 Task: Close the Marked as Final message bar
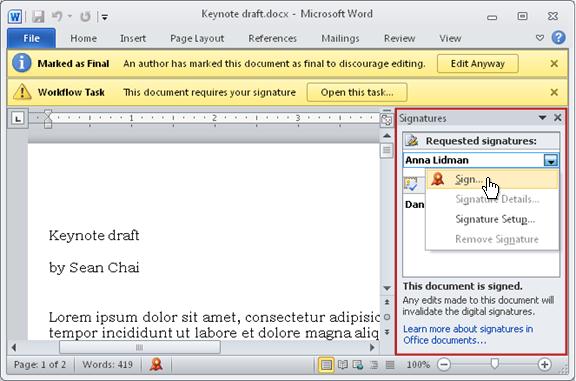pos(554,64)
